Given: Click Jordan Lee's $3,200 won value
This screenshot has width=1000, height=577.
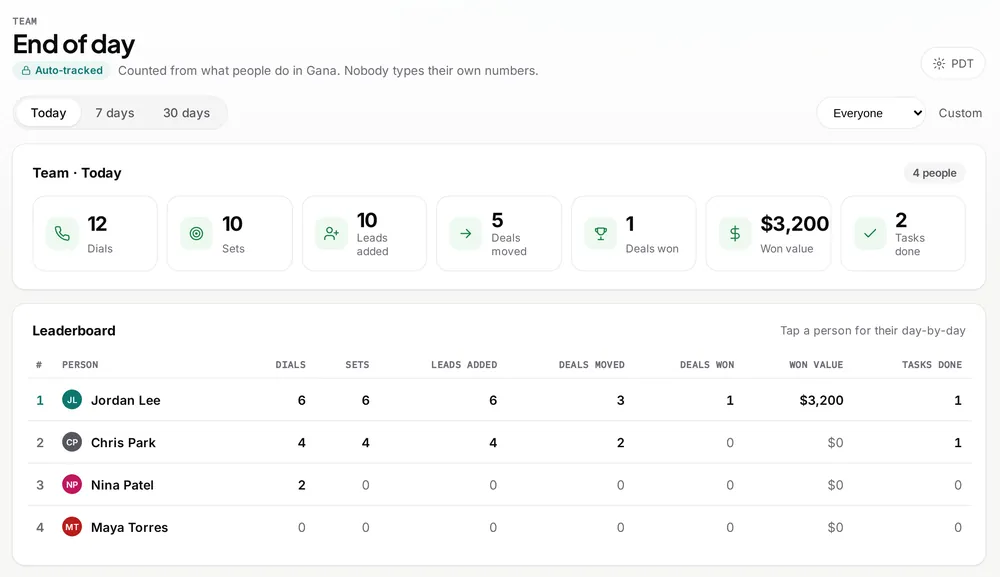Looking at the screenshot, I should pos(821,400).
